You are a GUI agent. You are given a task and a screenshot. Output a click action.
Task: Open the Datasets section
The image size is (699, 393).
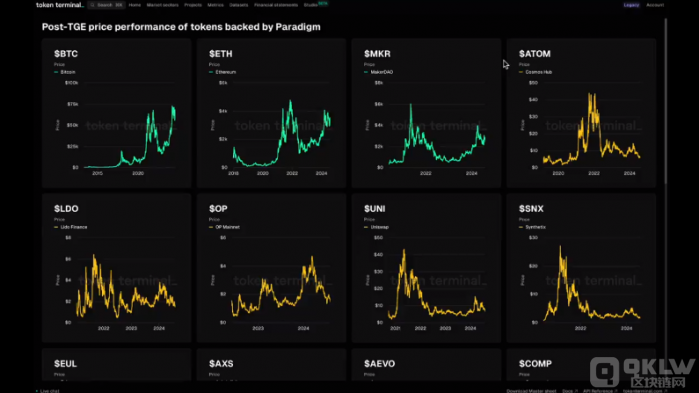tap(238, 5)
